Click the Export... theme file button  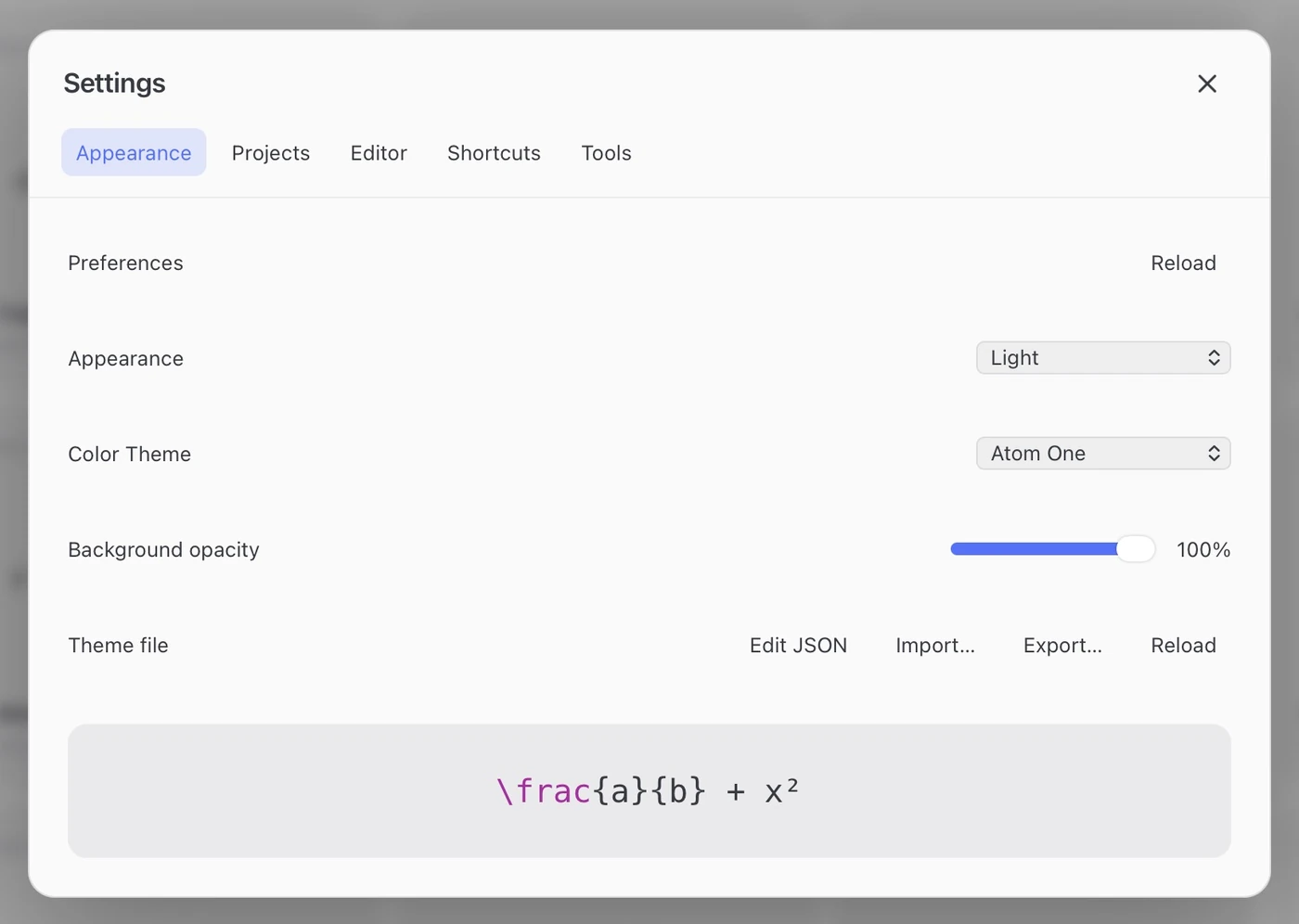point(1062,645)
